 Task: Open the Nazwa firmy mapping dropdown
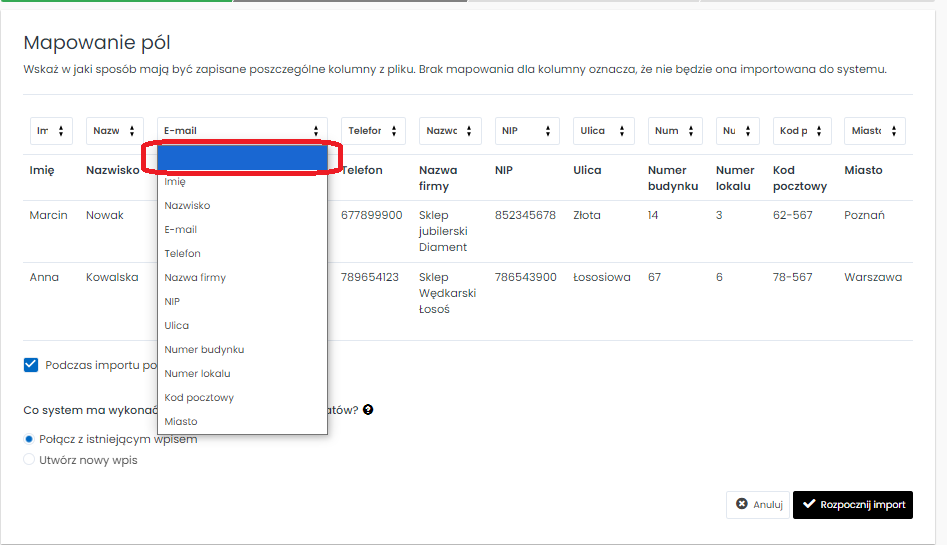click(x=450, y=131)
